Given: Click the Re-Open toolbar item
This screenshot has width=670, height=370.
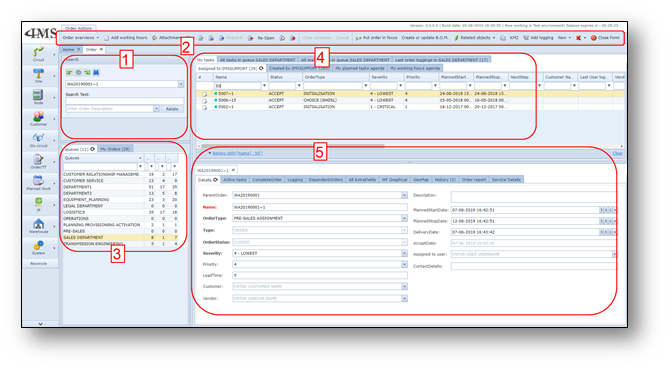Looking at the screenshot, I should 262,38.
